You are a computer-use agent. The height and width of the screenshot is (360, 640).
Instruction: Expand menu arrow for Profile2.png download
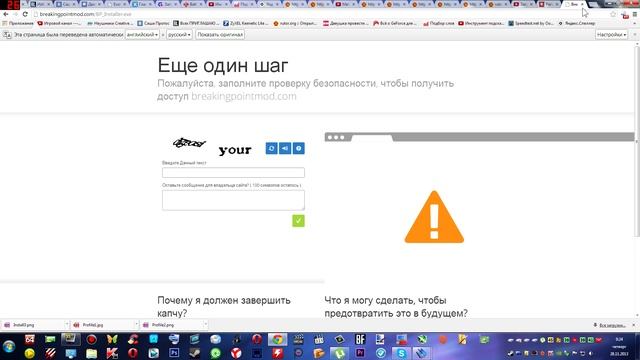tap(206, 325)
